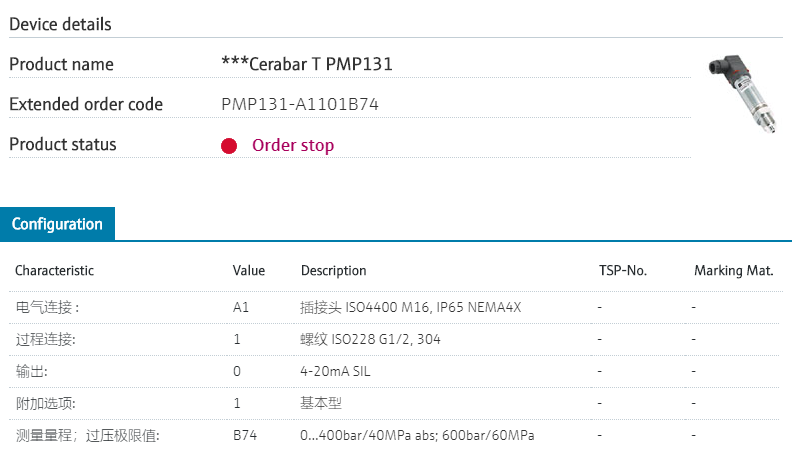Click the red Order stop status dot
792x461 pixels.
[x=229, y=146]
